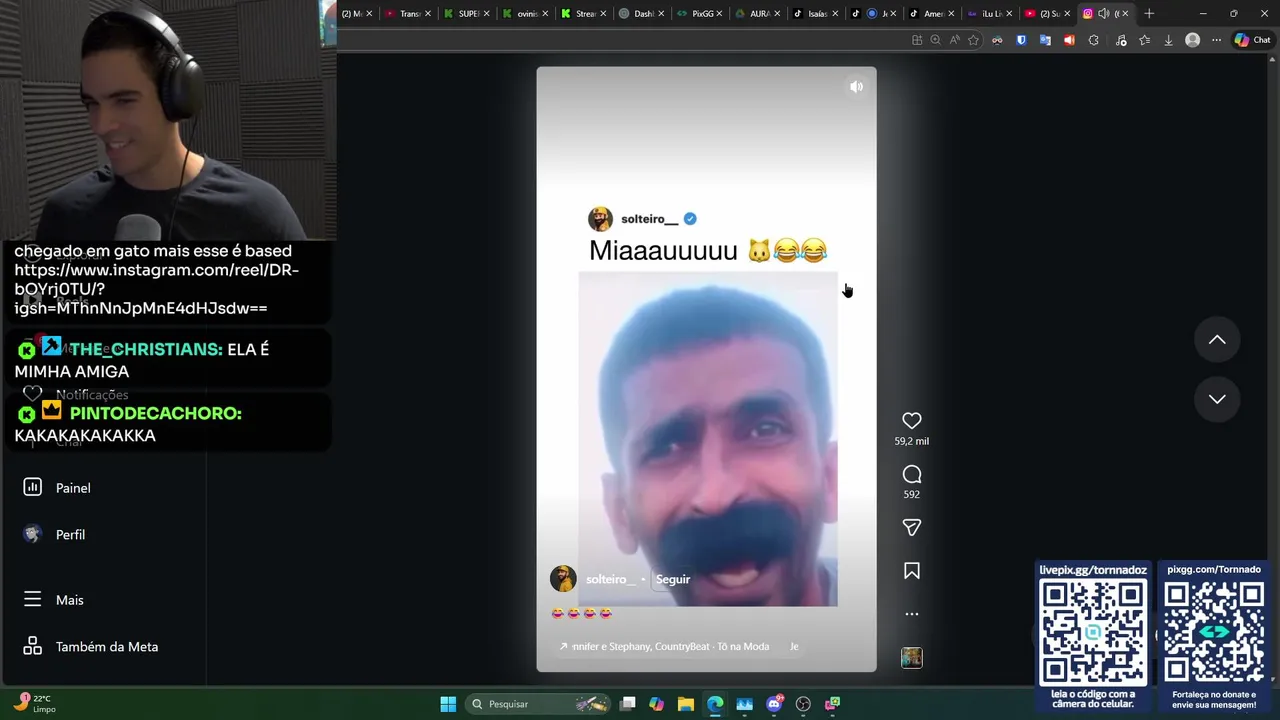Click PINTODECACHORO chat username

[x=155, y=413]
